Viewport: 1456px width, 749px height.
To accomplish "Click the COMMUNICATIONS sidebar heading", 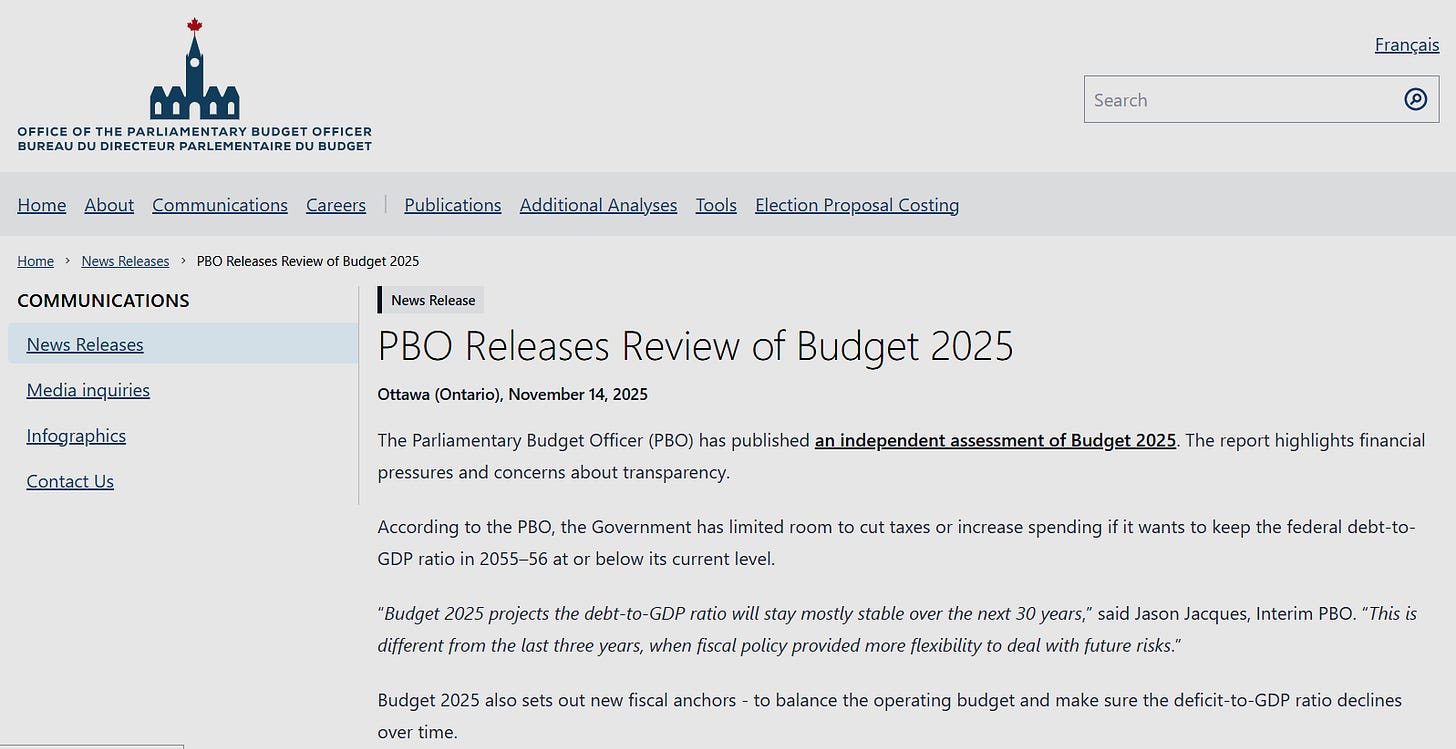I will [x=103, y=300].
